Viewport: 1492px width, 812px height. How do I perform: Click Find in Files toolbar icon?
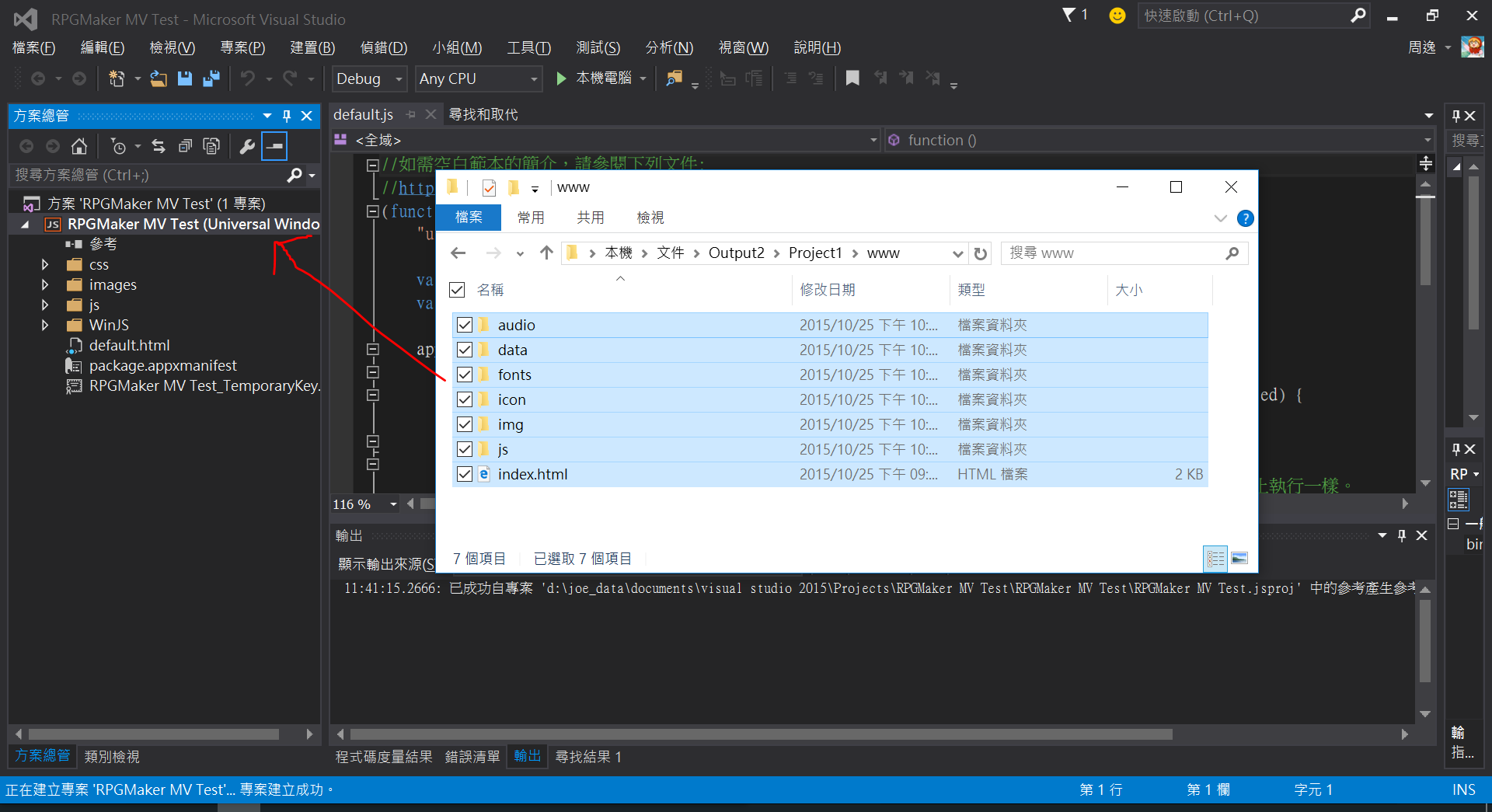pos(674,78)
